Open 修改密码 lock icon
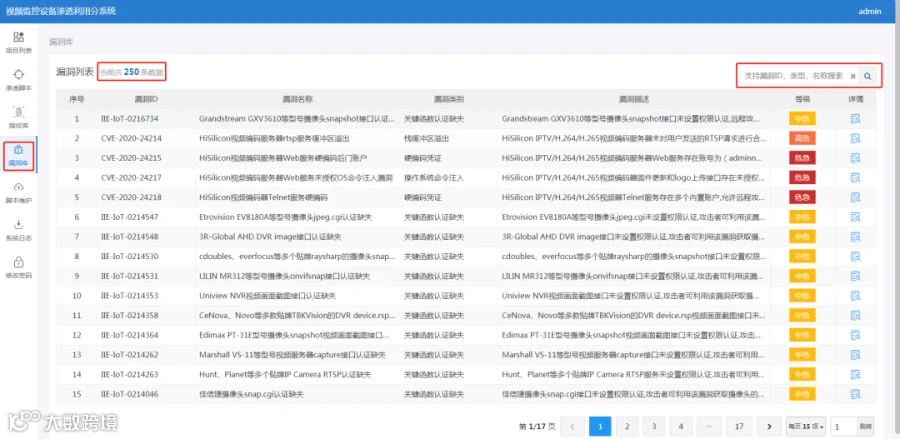The image size is (900, 439). click(18, 262)
